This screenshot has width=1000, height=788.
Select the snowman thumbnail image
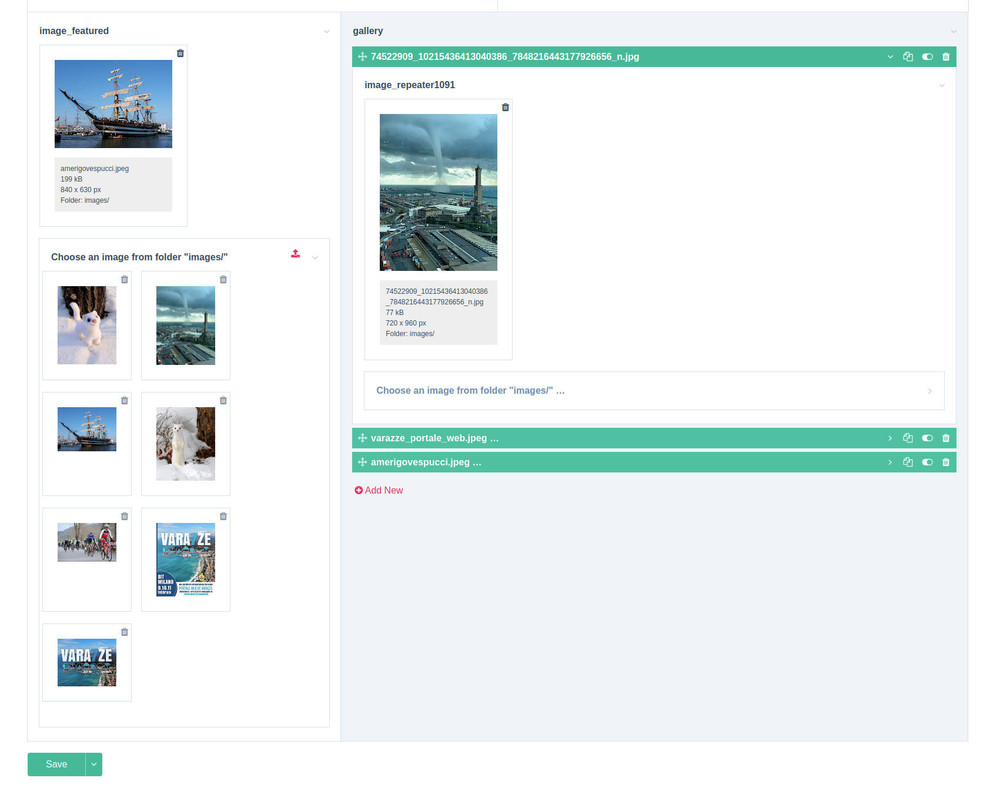(x=87, y=325)
